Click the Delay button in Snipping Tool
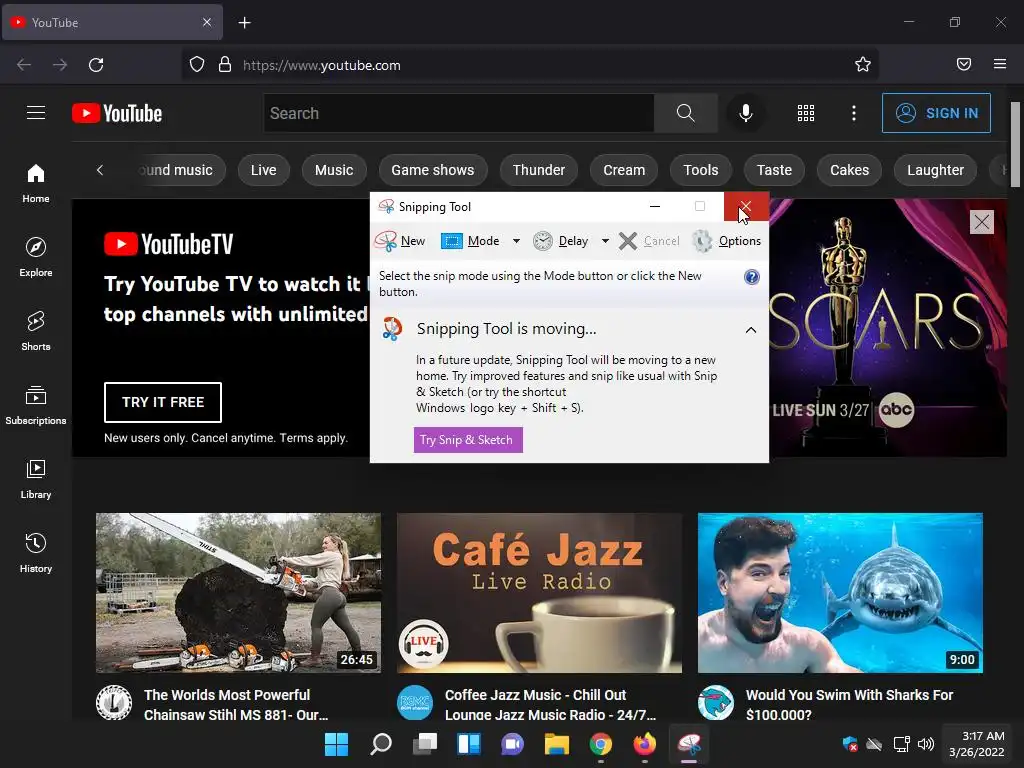 click(561, 241)
